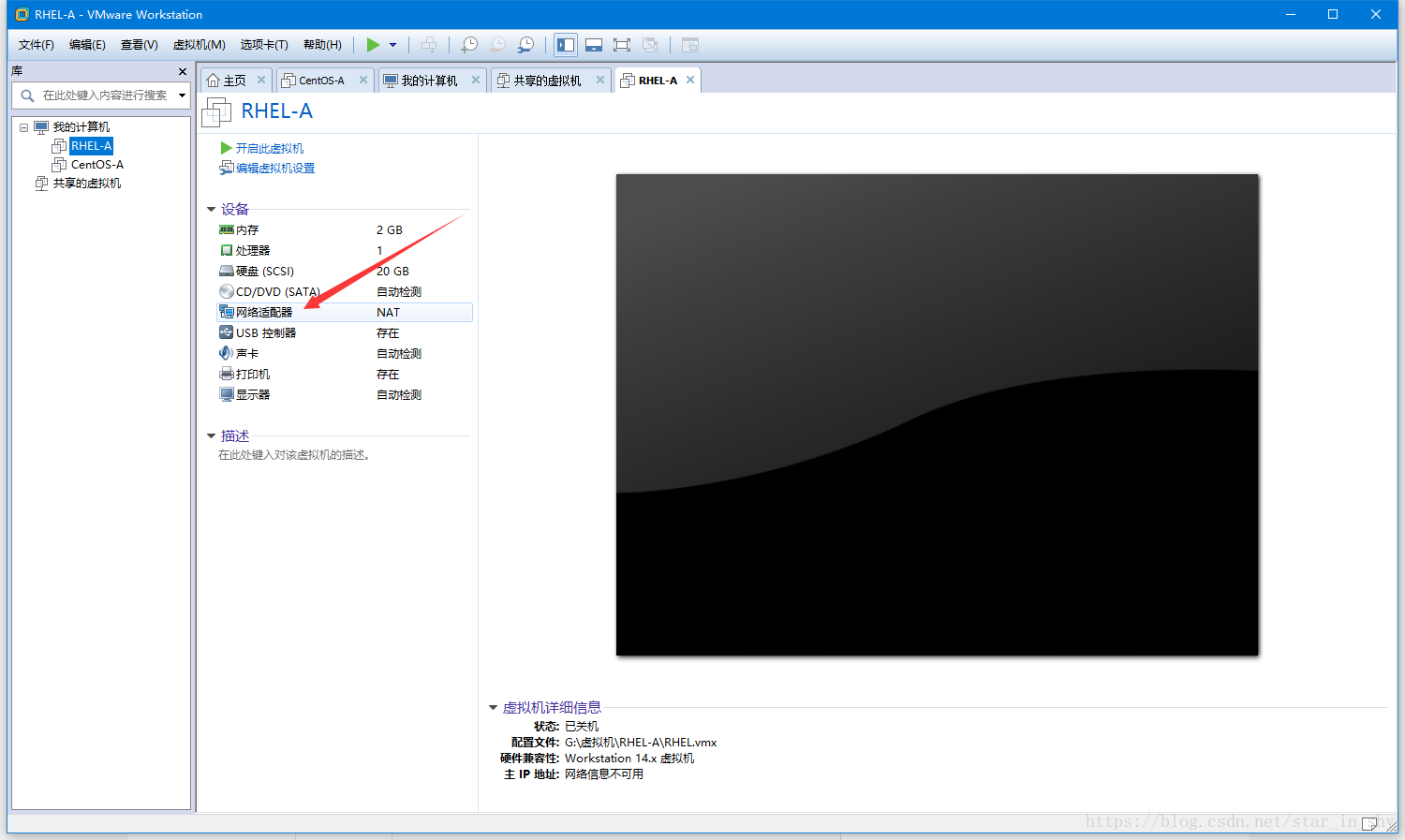Click the display monitor icon
This screenshot has width=1405, height=840.
(227, 394)
